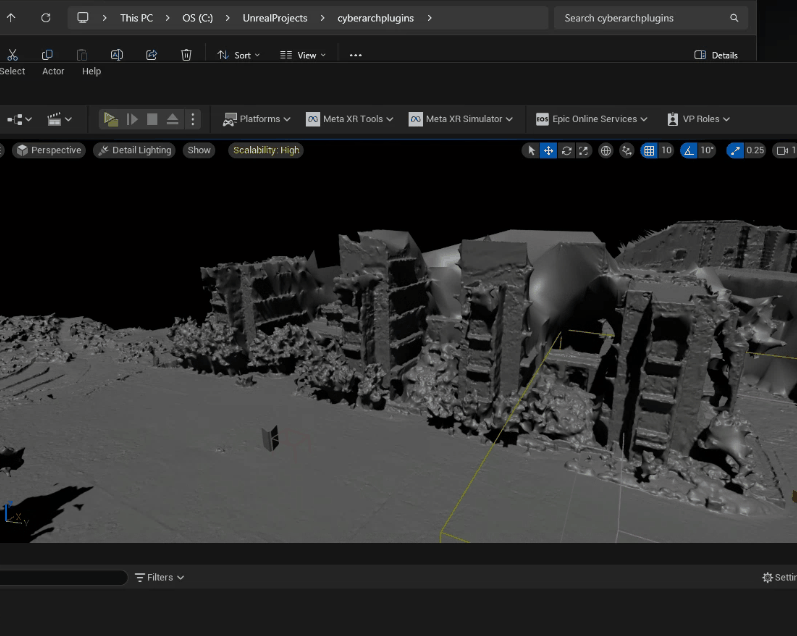Choose the select objects cursor tool

pos(531,150)
